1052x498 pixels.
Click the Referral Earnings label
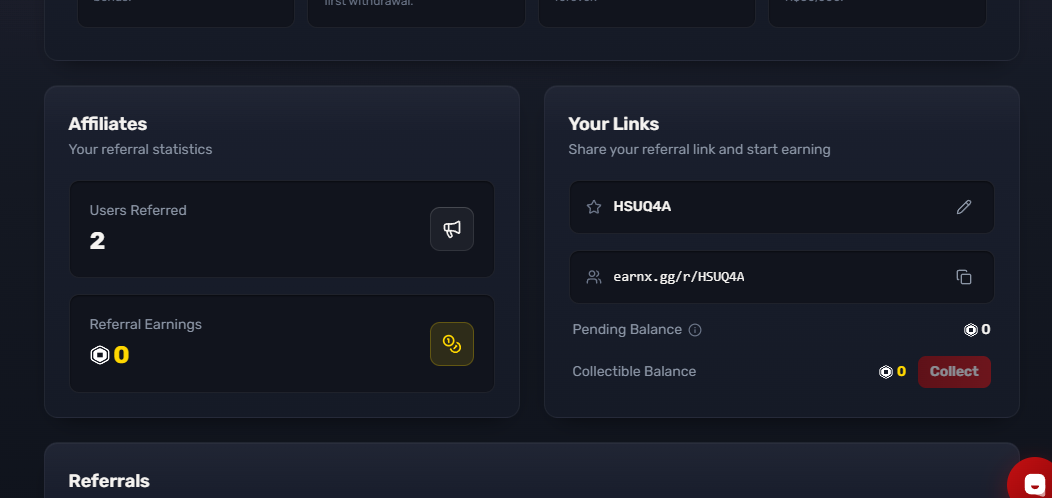click(x=146, y=324)
